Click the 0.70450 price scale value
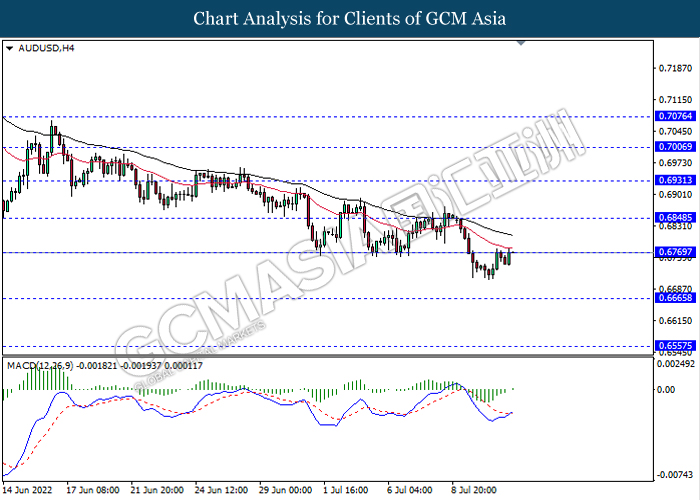This screenshot has height=500, width=700. (x=675, y=131)
